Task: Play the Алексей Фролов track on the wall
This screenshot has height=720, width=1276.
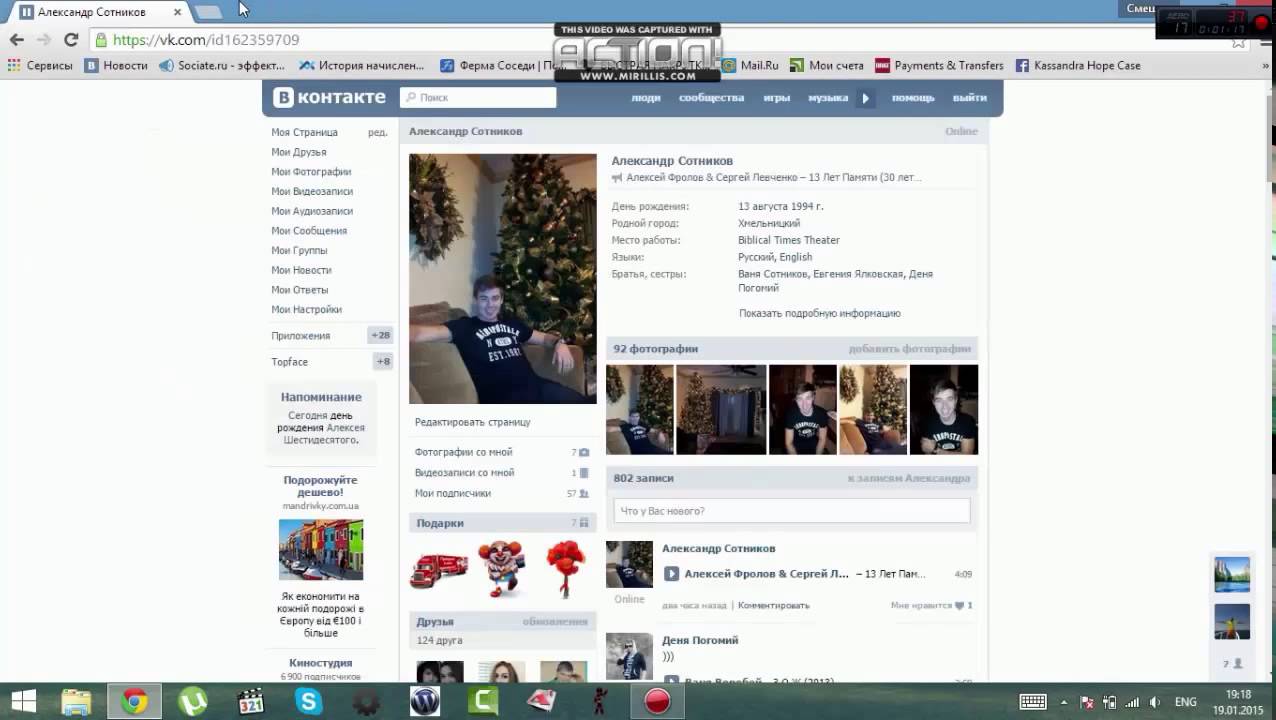Action: click(671, 574)
